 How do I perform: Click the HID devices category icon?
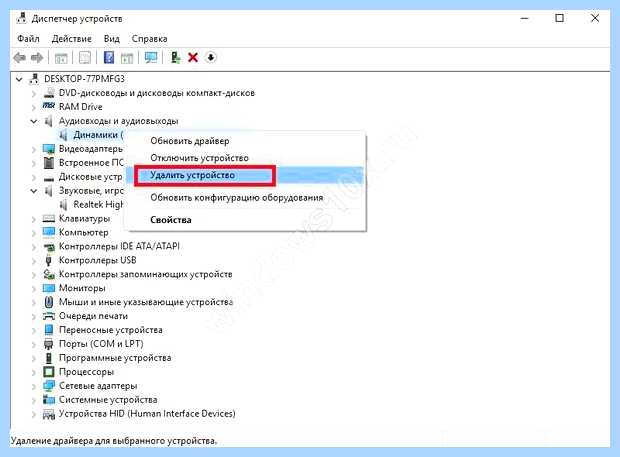(49, 414)
